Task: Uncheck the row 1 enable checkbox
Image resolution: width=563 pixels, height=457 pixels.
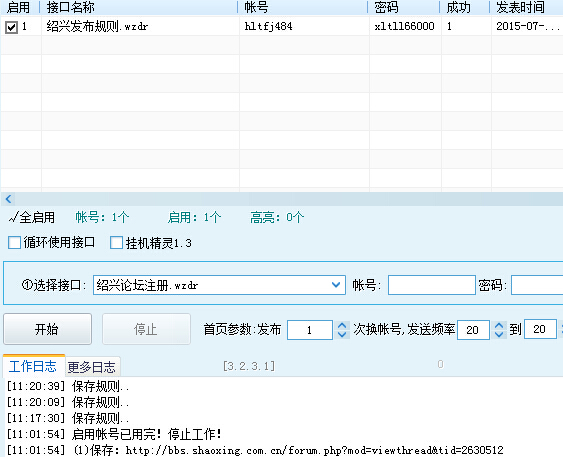Action: [11, 27]
